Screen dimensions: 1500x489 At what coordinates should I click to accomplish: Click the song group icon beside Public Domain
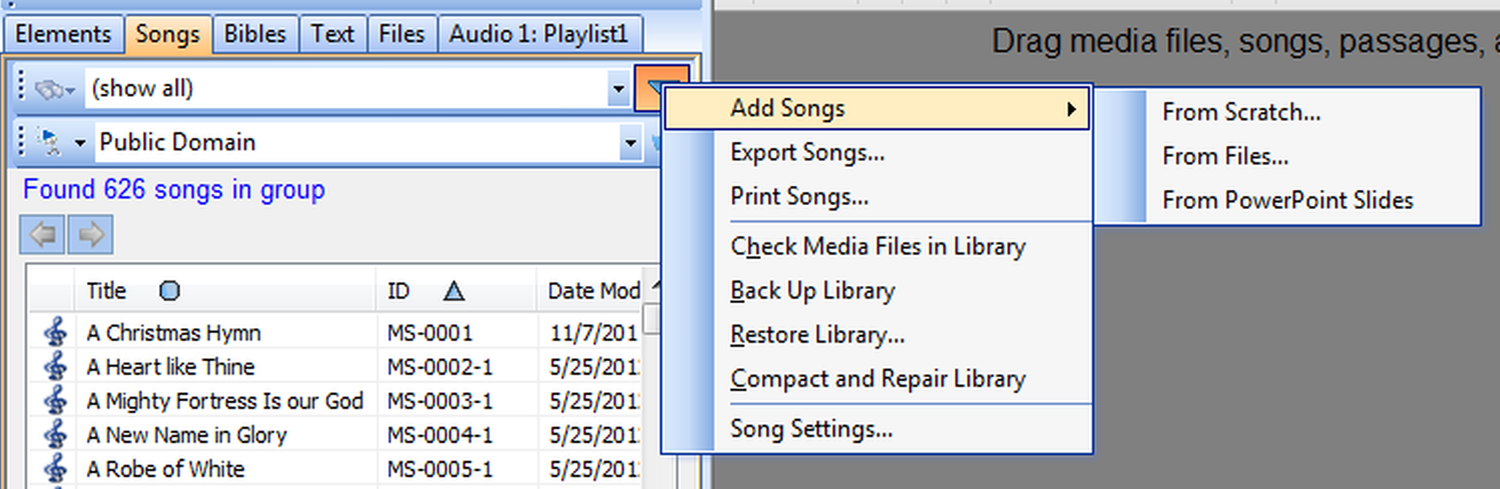coord(49,143)
